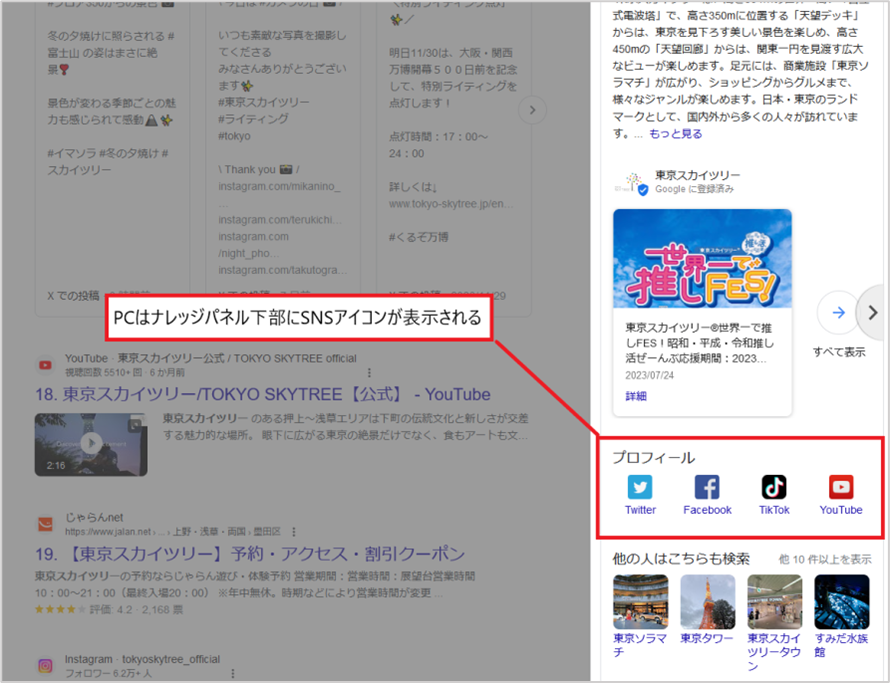
Task: Click the instagram.com/mikanino_ link in the post
Action: pos(279,186)
